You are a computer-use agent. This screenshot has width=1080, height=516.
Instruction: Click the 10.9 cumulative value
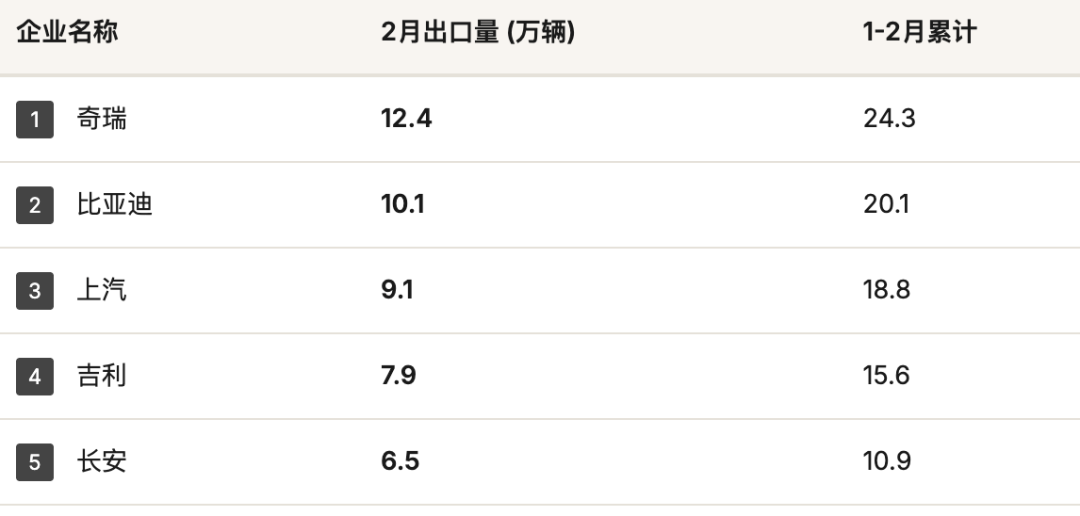tap(887, 462)
